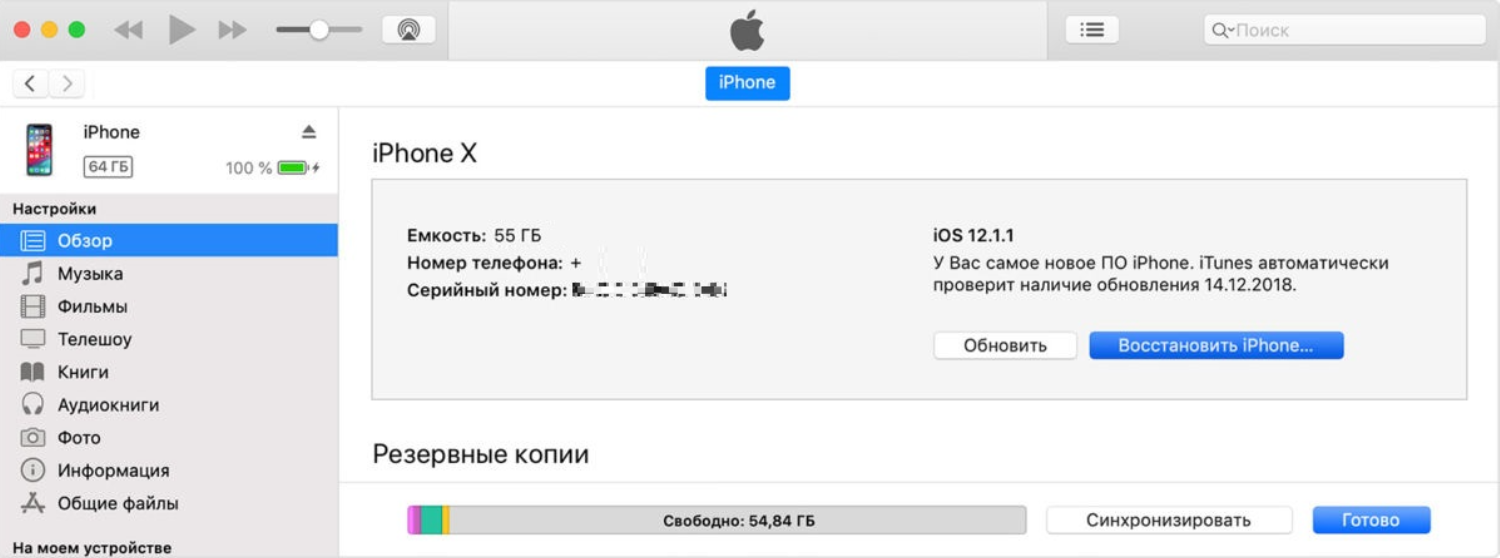Click Восстановить iPhone button
The width and height of the screenshot is (1500, 558).
pyautogui.click(x=1216, y=345)
